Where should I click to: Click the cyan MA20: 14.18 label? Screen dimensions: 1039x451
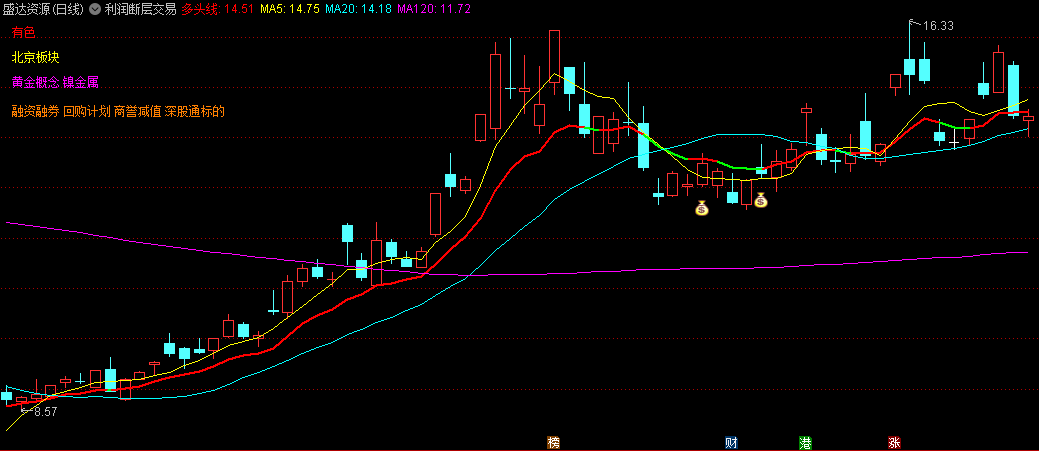point(359,9)
